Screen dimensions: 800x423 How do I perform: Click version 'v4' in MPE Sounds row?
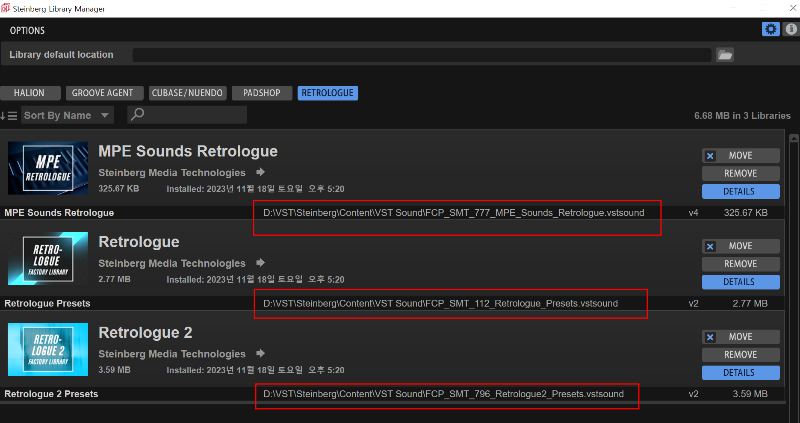[693, 213]
